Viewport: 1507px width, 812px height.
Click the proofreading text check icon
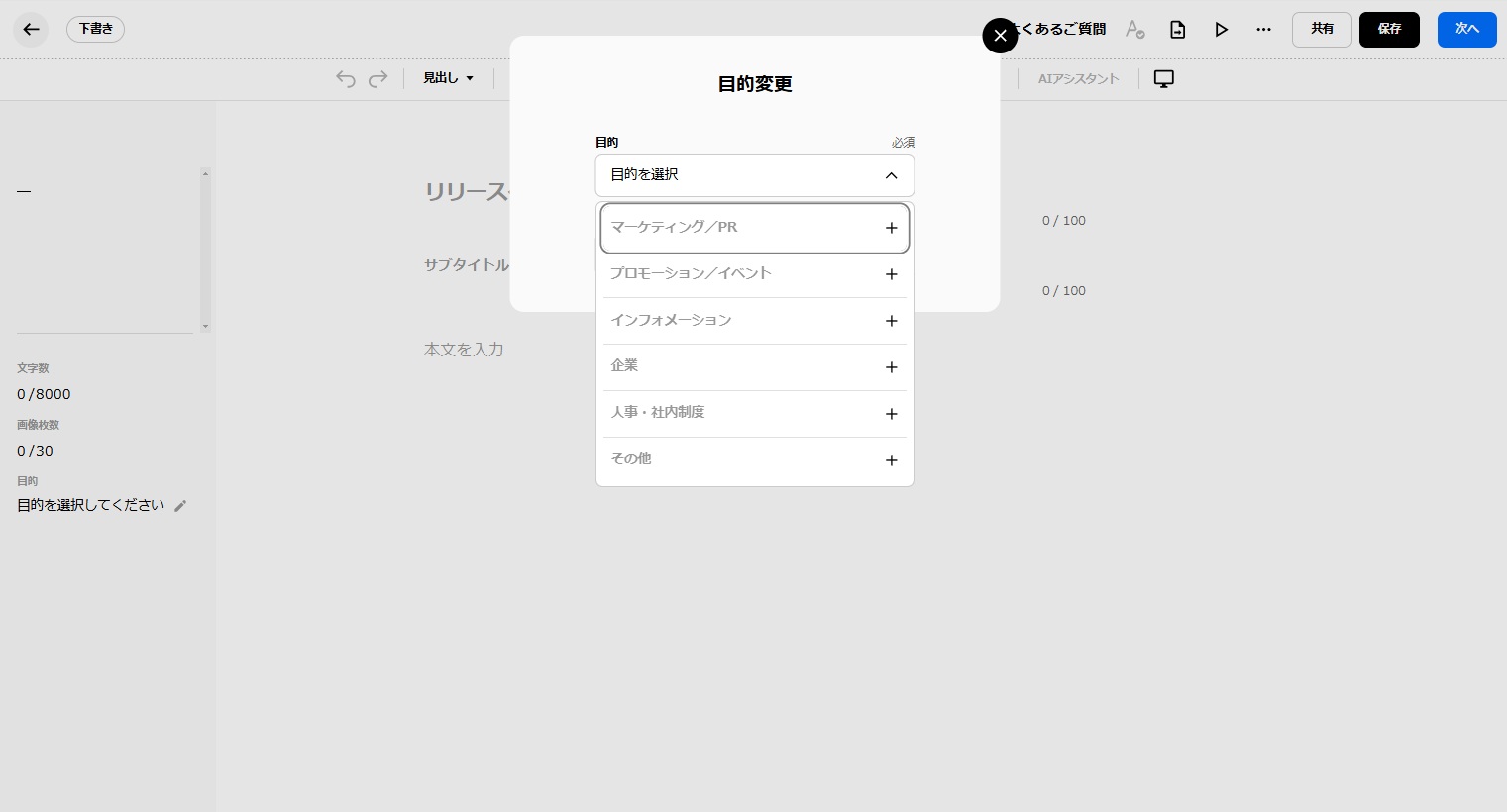1134,30
